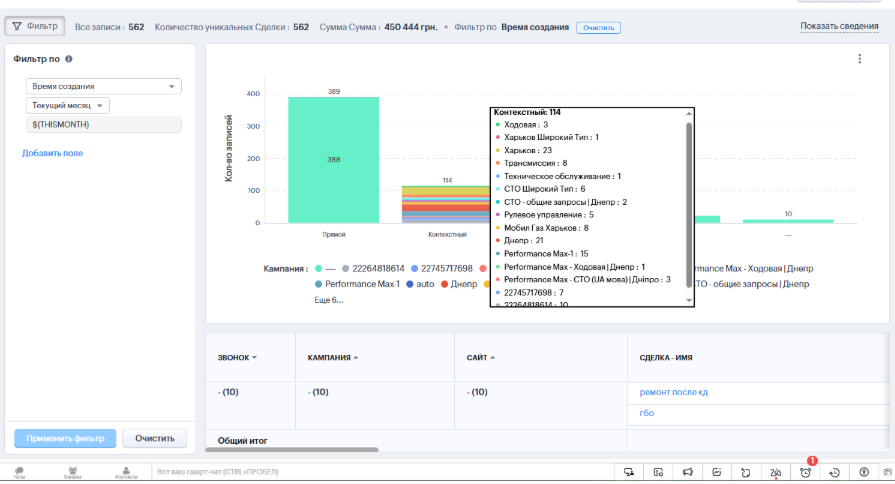Click the alarm reminder icon with red badge
This screenshot has width=895, height=484.
(x=805, y=471)
